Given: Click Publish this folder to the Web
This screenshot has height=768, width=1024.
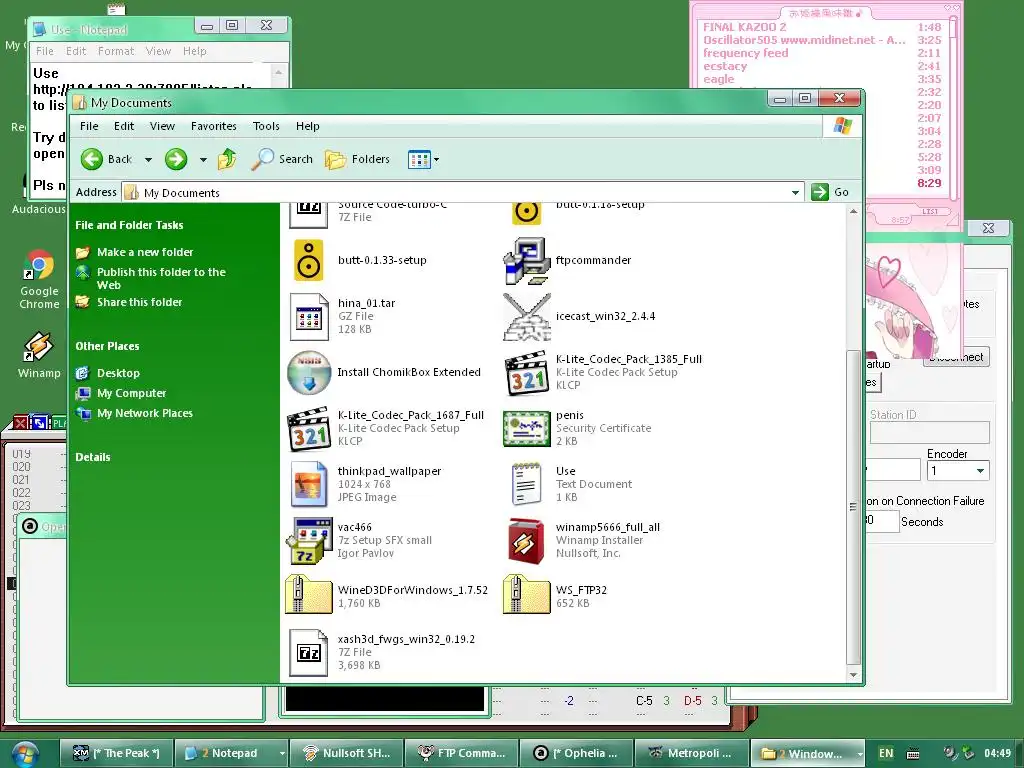Looking at the screenshot, I should [x=161, y=278].
